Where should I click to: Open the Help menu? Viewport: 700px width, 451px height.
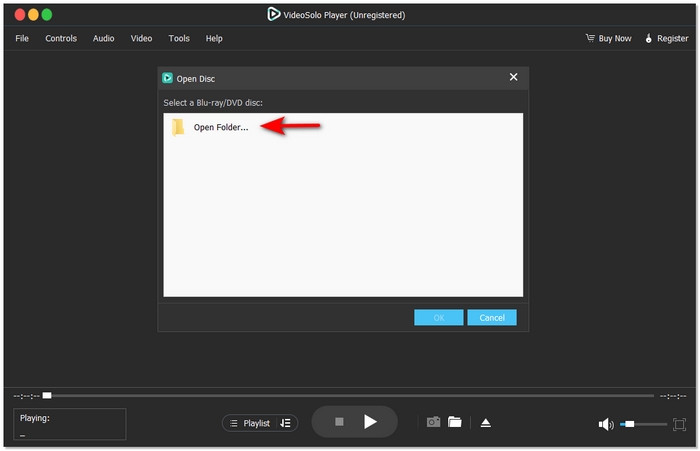(x=214, y=38)
